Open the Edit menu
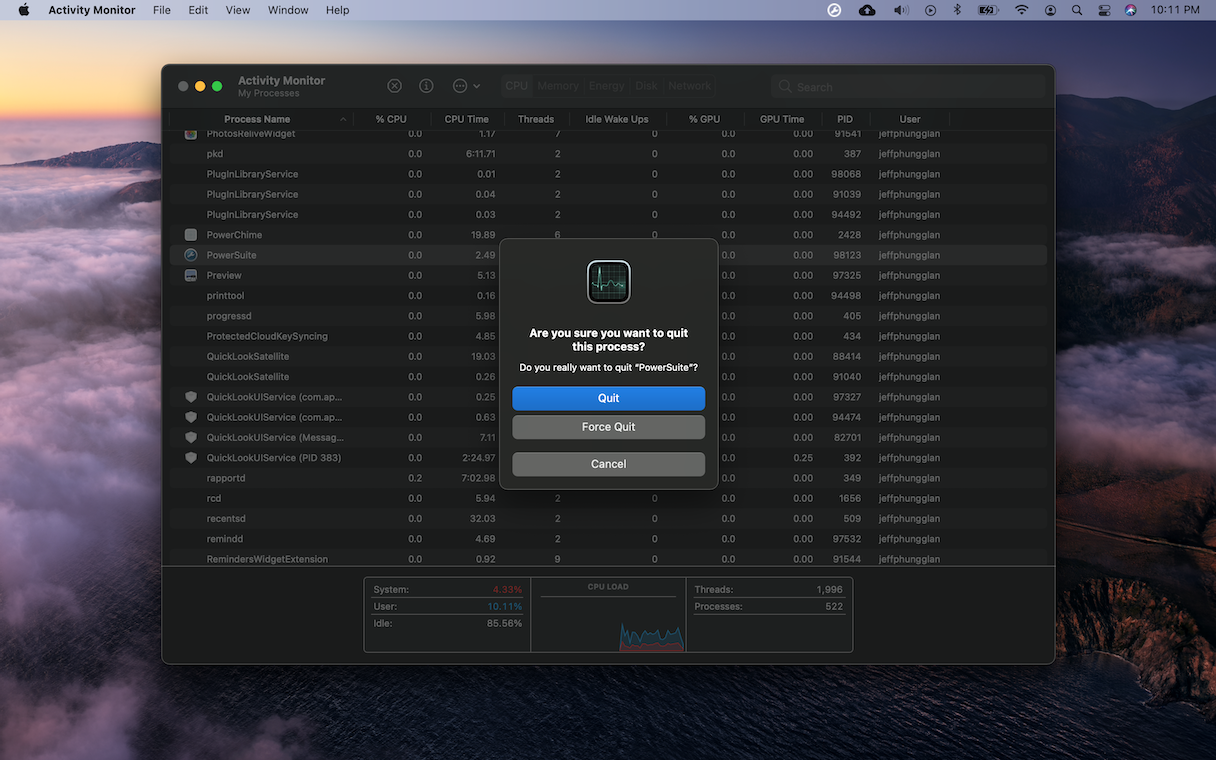 (x=199, y=10)
